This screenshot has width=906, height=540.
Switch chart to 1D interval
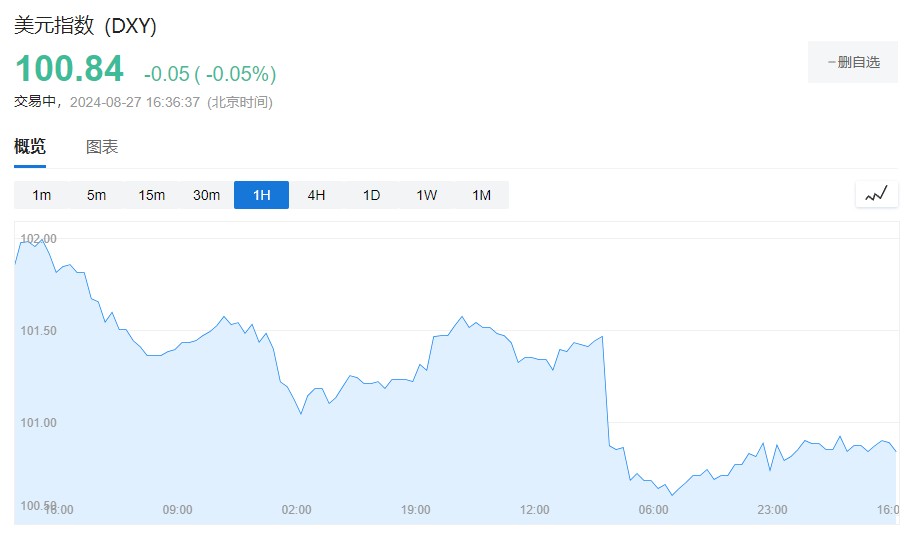pos(371,195)
